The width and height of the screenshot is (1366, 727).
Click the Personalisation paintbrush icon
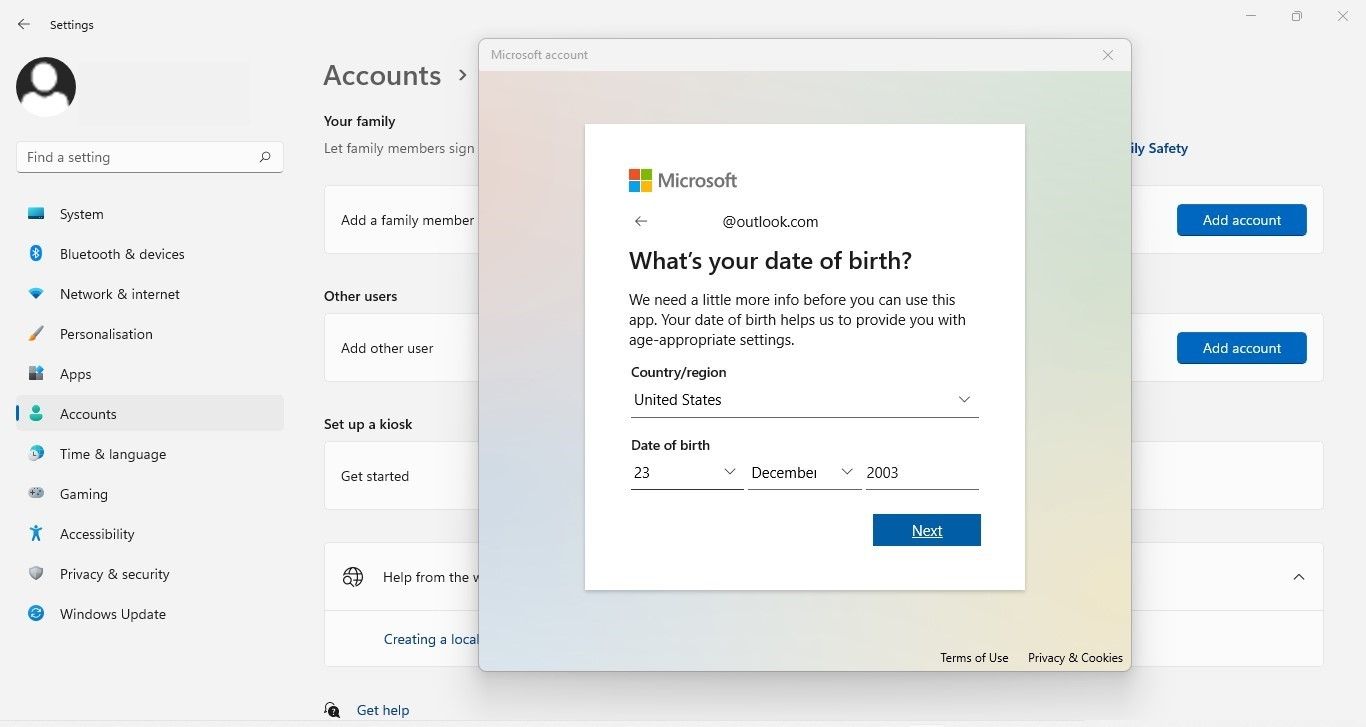(x=36, y=334)
